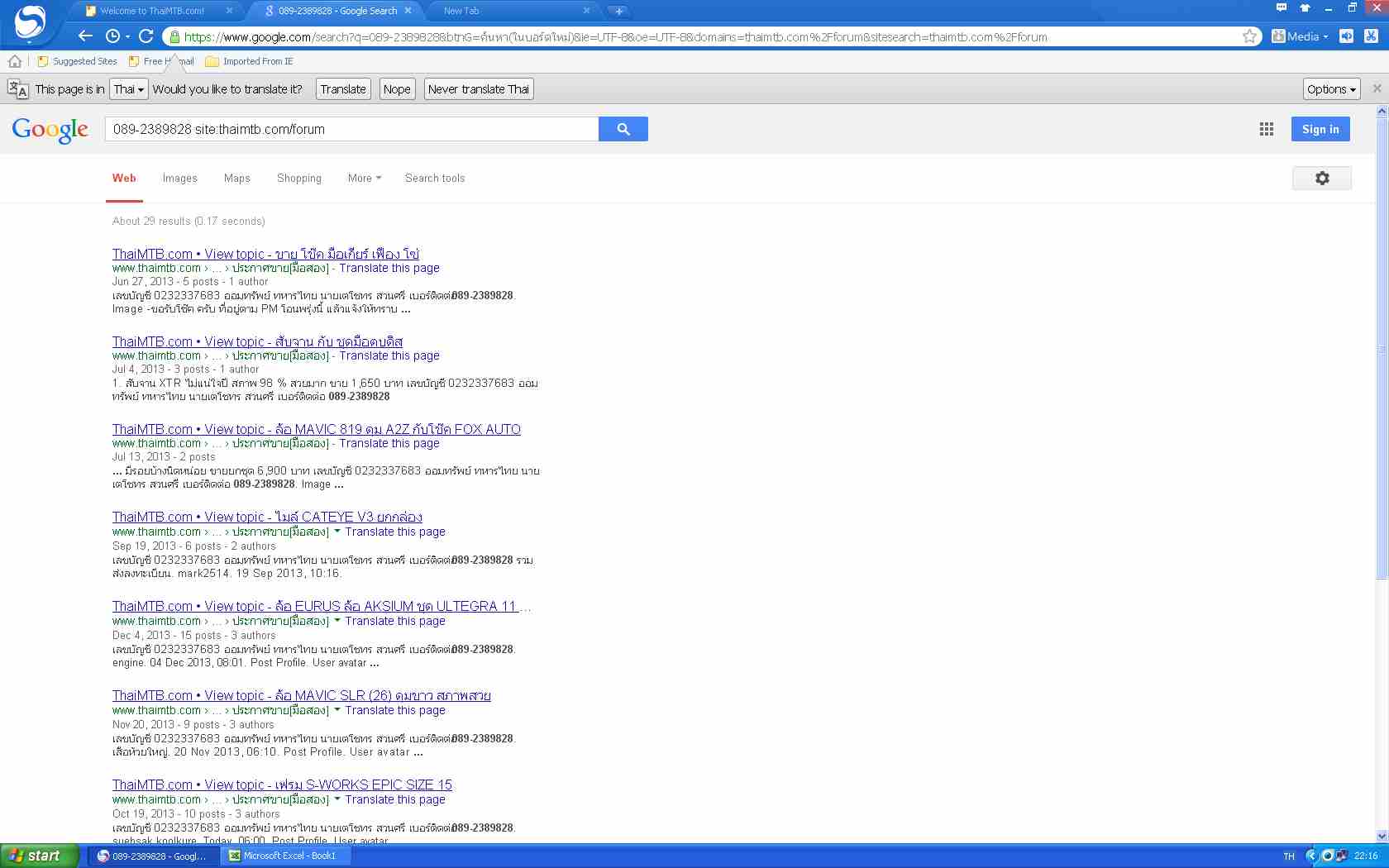Click the mute sound icon in toolbar
This screenshot has height=868, width=1389.
point(1347,36)
